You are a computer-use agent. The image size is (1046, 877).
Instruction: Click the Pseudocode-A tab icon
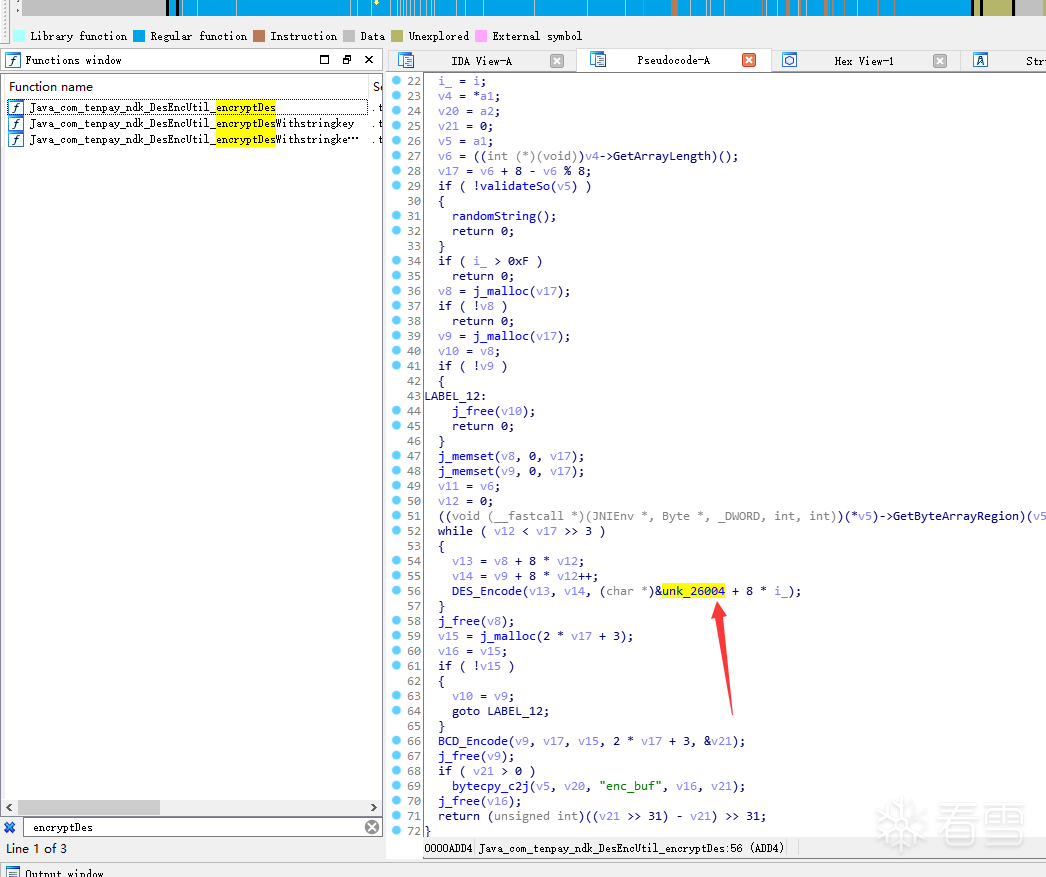[598, 60]
